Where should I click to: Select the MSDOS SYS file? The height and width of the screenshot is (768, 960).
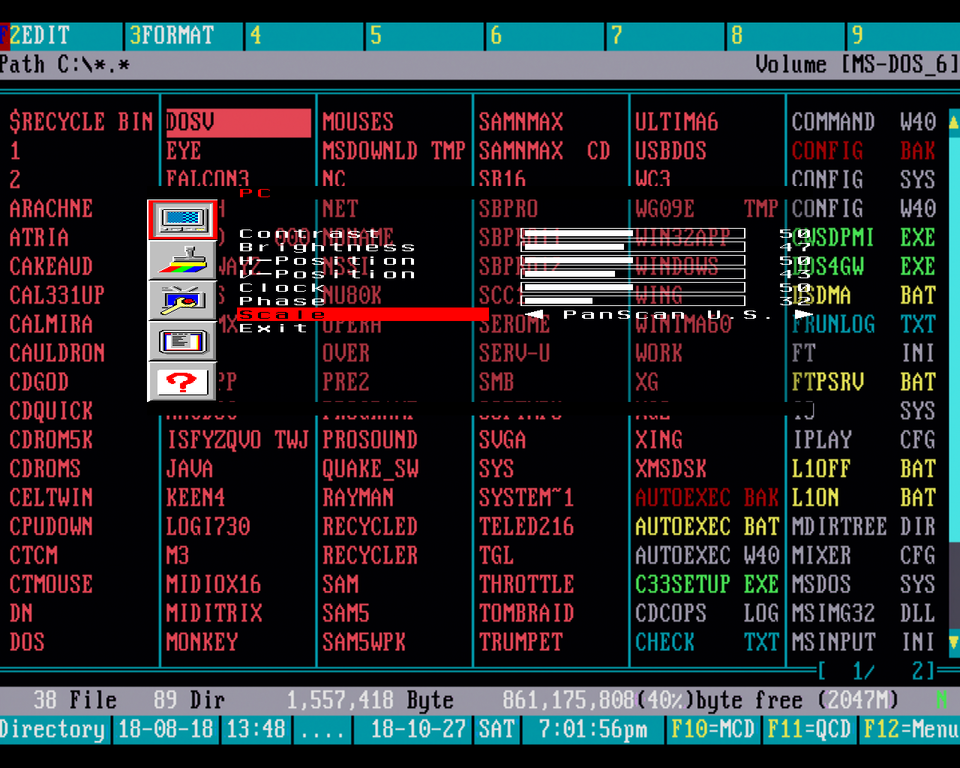pos(864,584)
